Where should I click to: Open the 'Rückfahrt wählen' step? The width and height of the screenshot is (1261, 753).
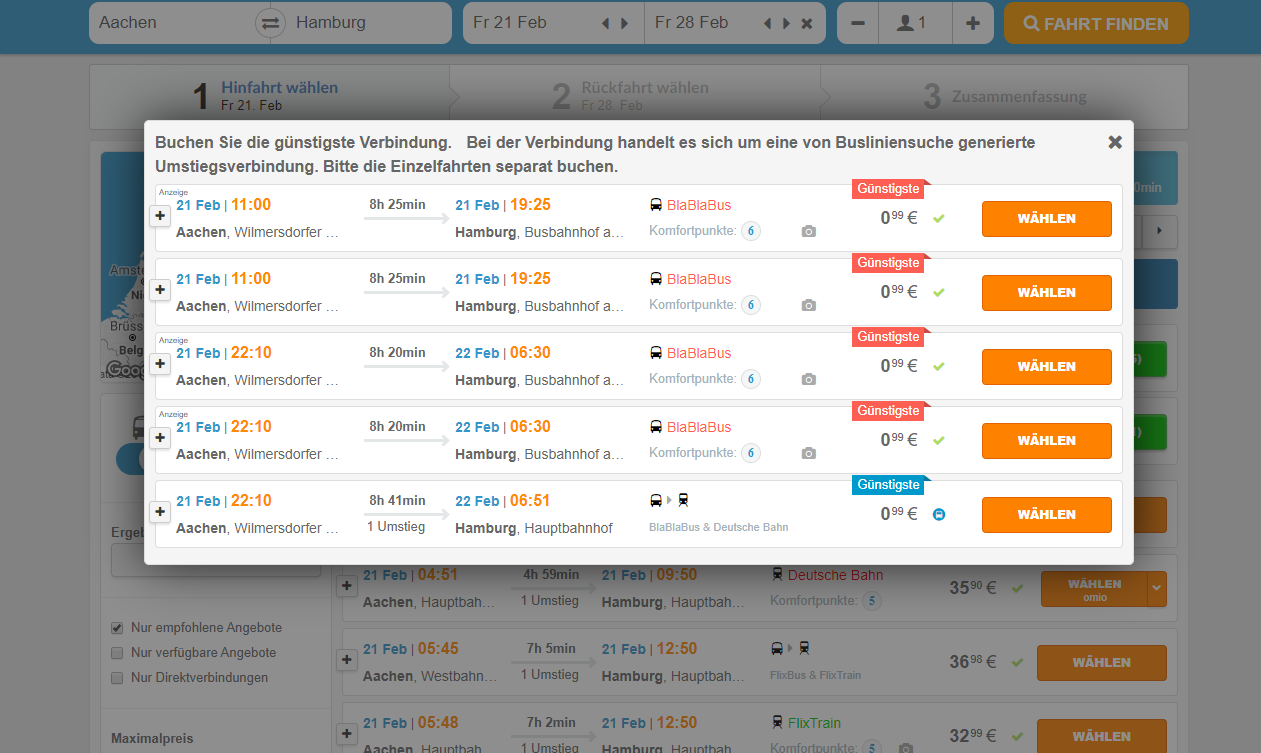tap(630, 96)
